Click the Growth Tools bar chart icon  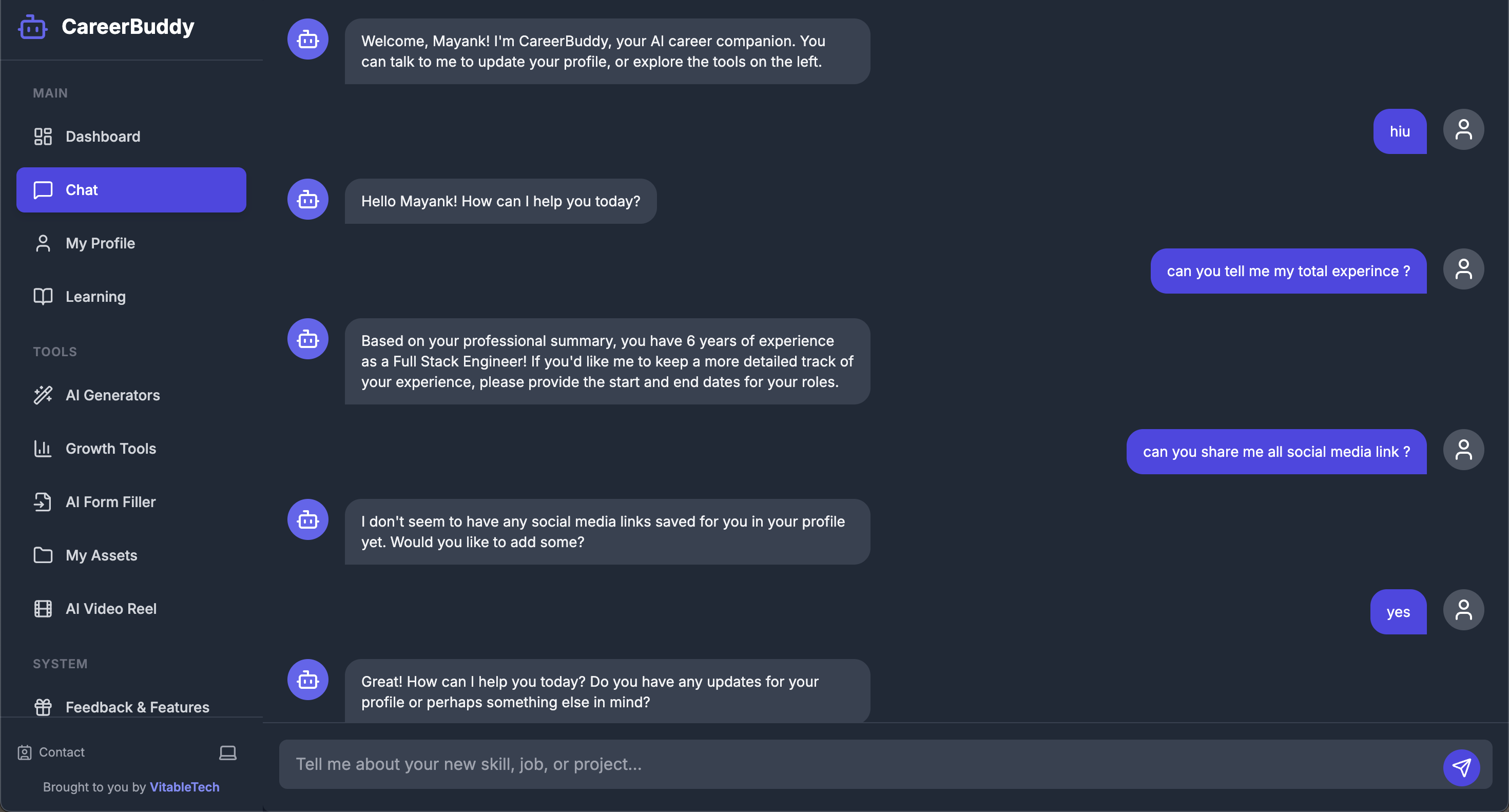point(43,448)
